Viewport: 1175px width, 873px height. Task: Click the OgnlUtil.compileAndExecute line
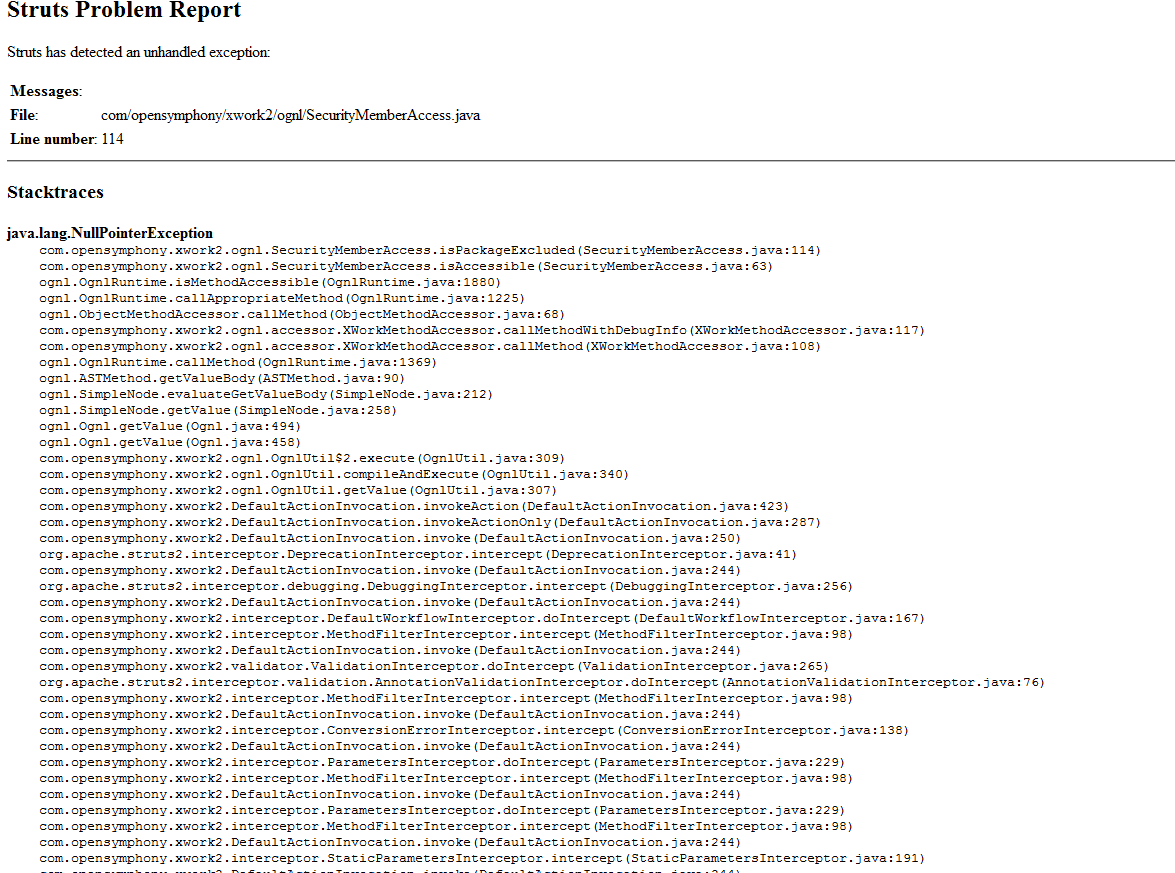pos(334,474)
